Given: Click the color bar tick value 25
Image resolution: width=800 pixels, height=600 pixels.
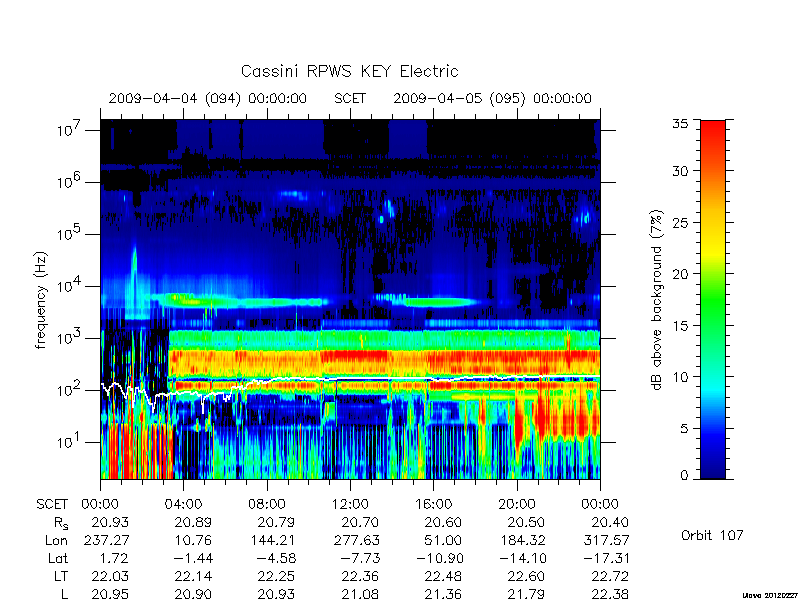Looking at the screenshot, I should tap(680, 222).
